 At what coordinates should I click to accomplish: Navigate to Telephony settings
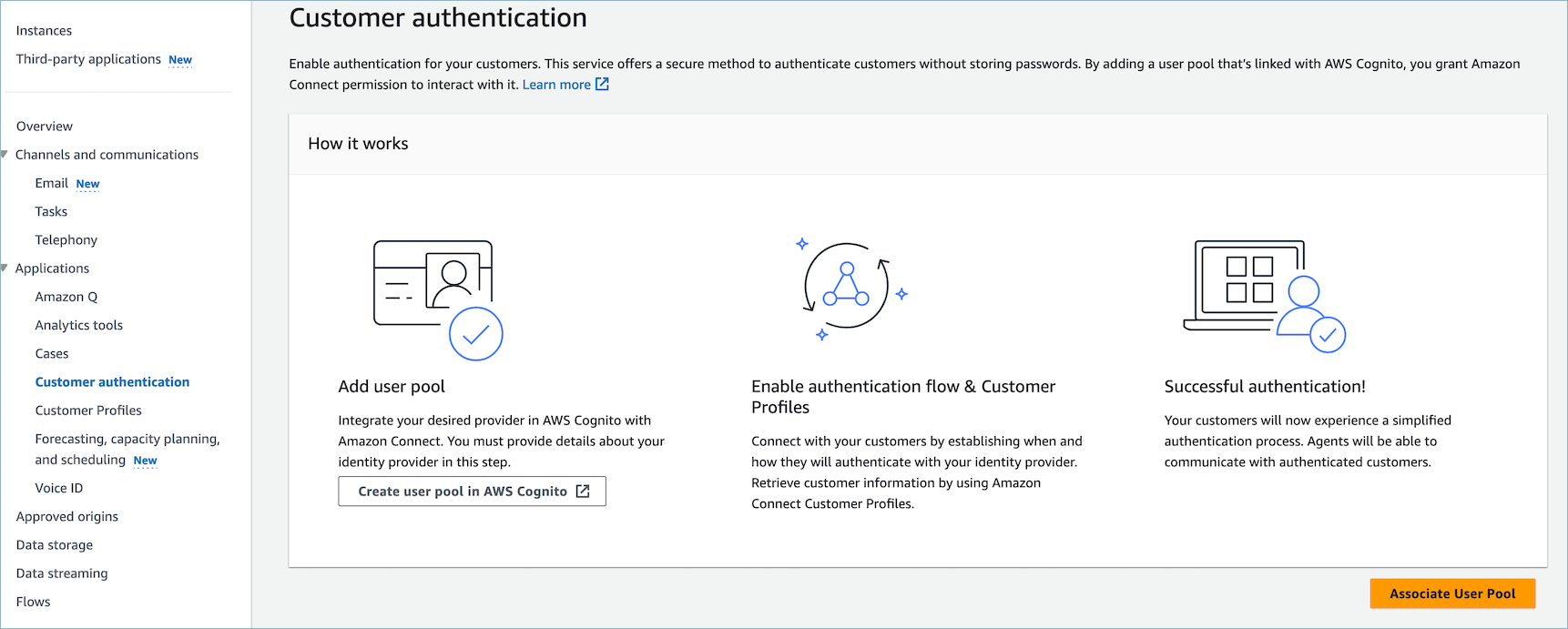point(66,240)
